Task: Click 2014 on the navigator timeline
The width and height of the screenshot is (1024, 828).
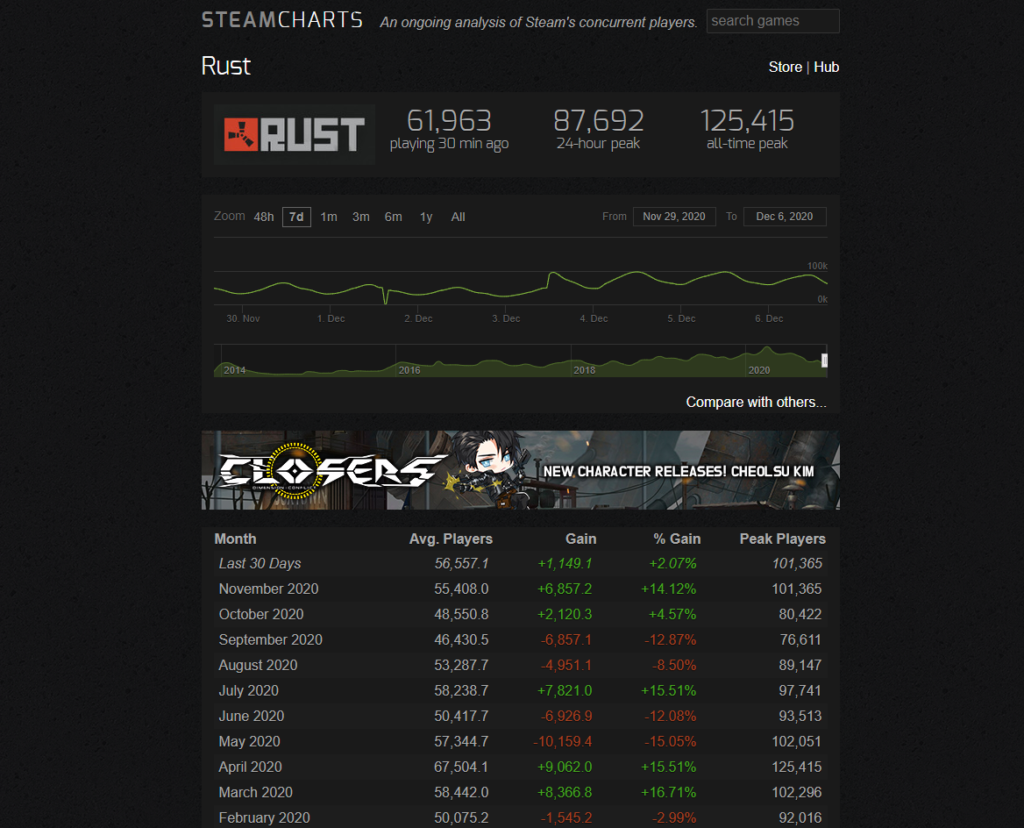Action: pyautogui.click(x=234, y=370)
